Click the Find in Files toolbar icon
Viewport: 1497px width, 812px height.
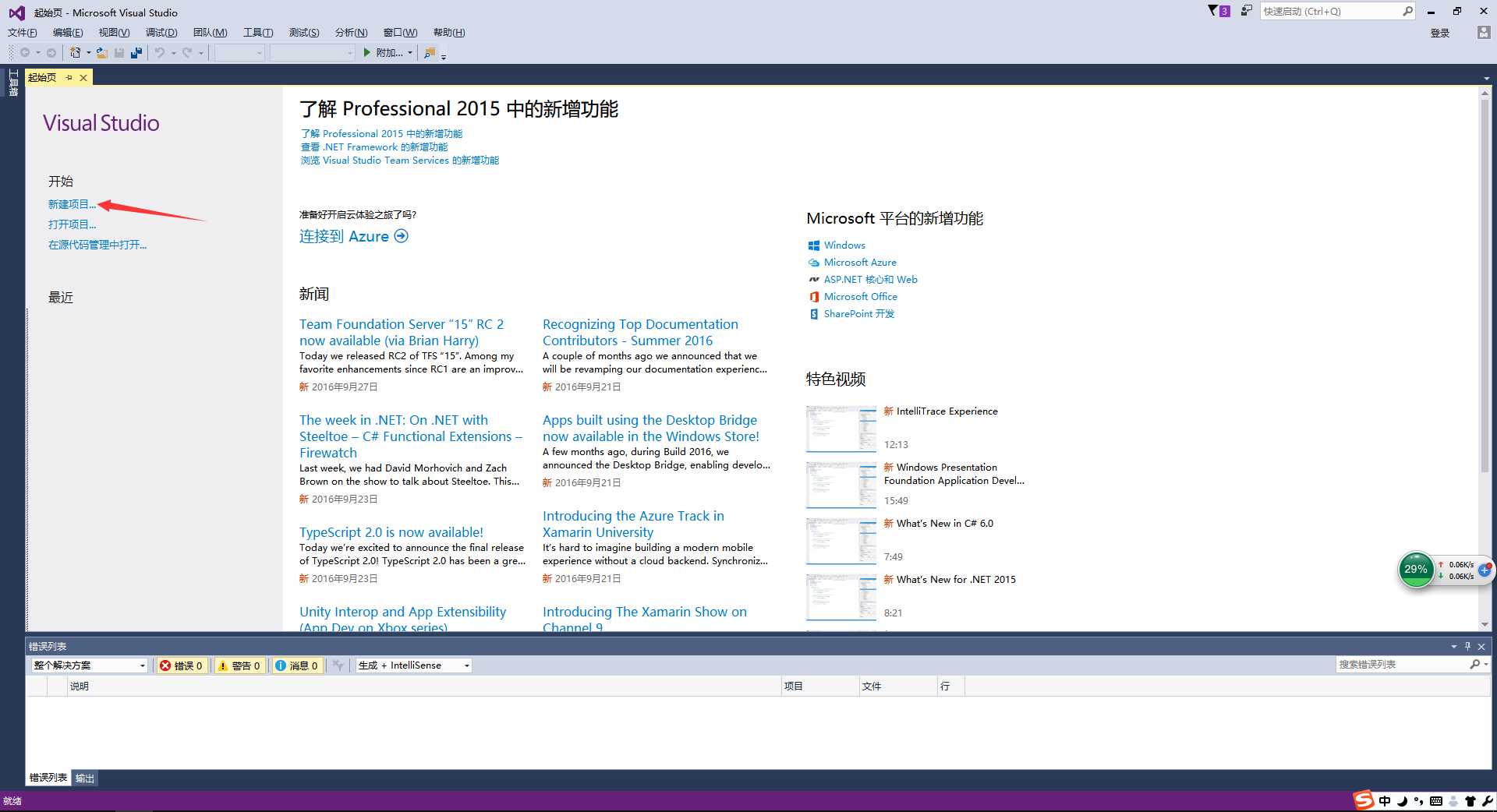[430, 53]
